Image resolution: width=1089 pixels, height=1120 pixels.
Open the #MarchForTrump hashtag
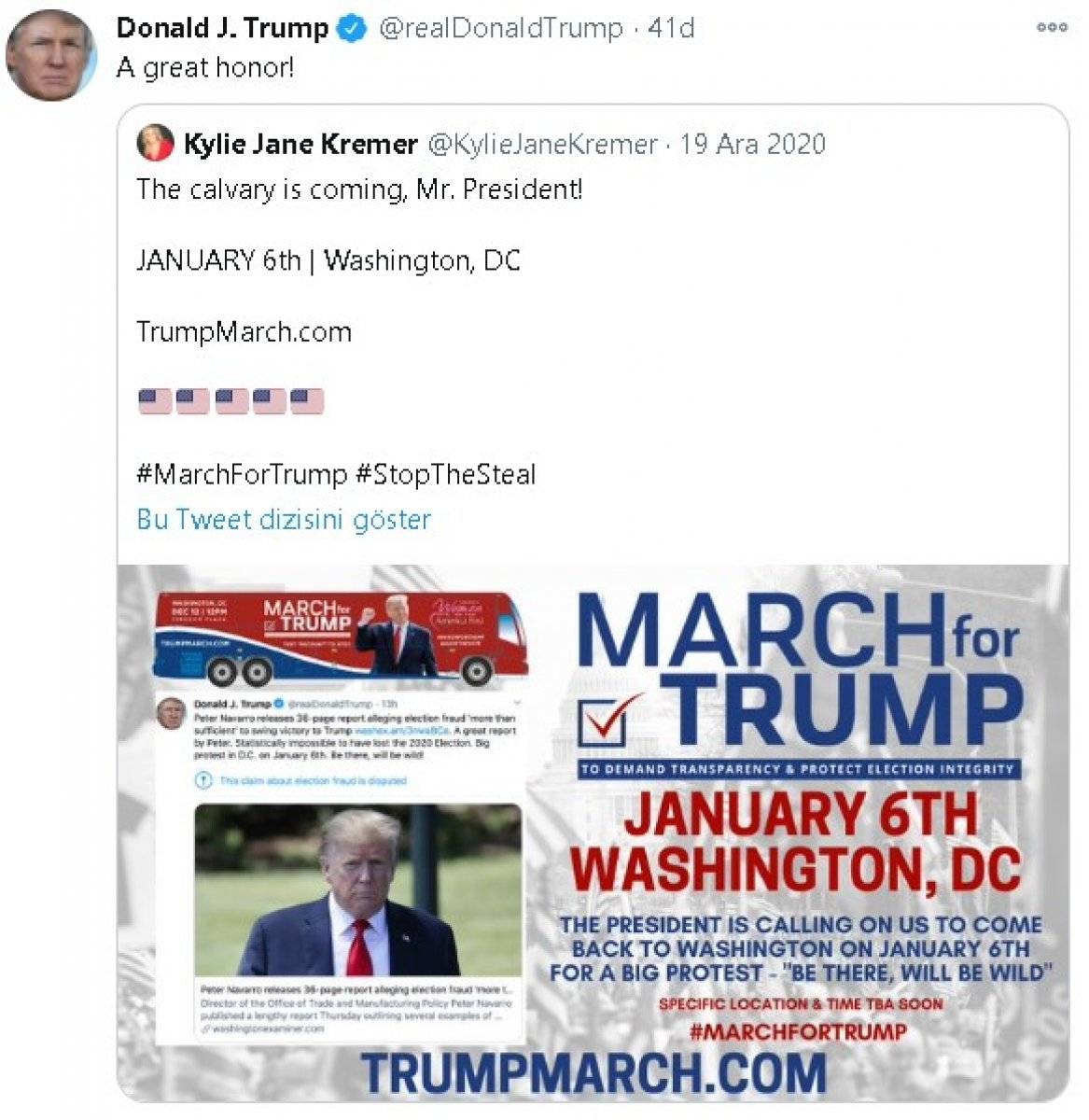[x=242, y=474]
